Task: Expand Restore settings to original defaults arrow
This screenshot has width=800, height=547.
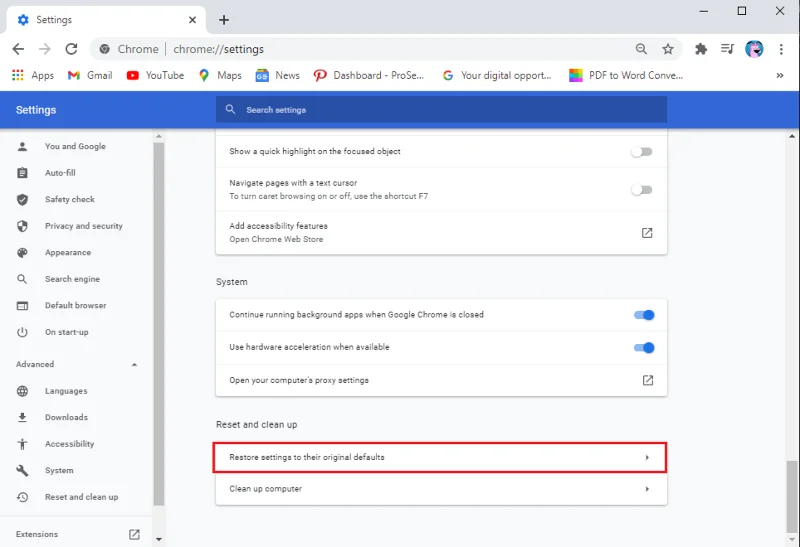Action: point(647,457)
